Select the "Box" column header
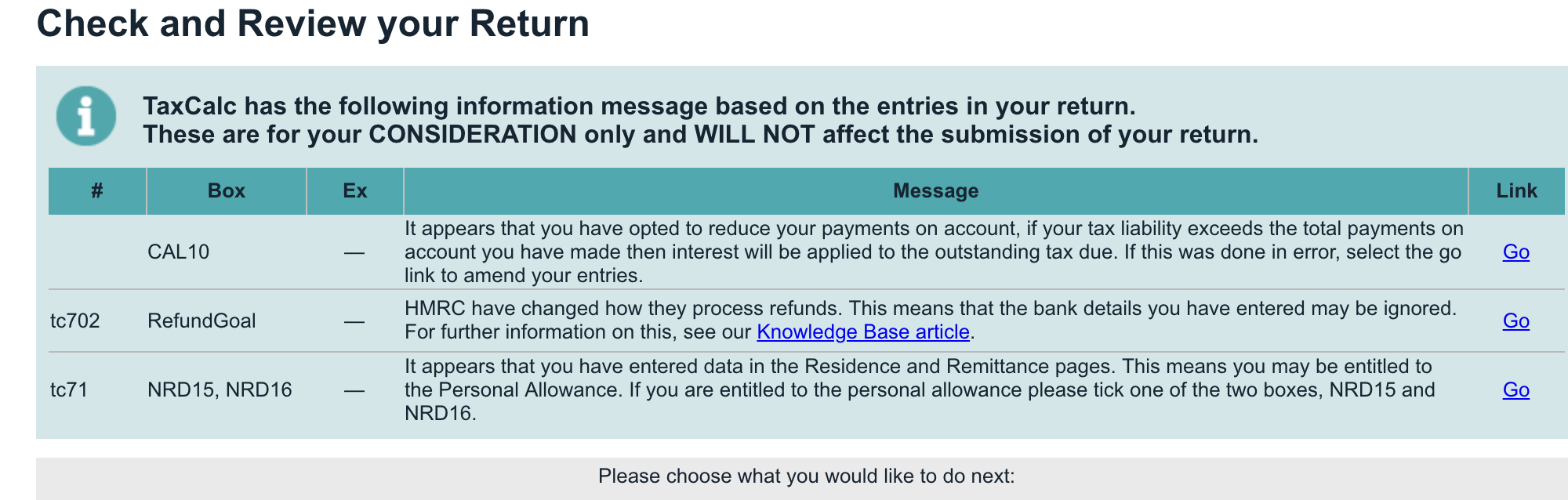The width and height of the screenshot is (1568, 500). [226, 190]
